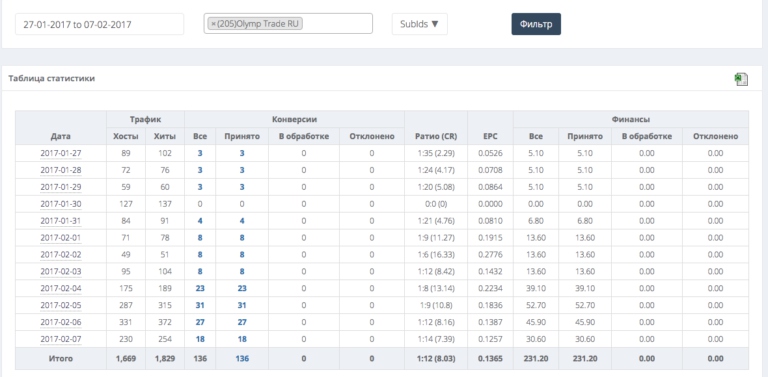
Task: Click the Excel export icon
Action: pos(741,79)
